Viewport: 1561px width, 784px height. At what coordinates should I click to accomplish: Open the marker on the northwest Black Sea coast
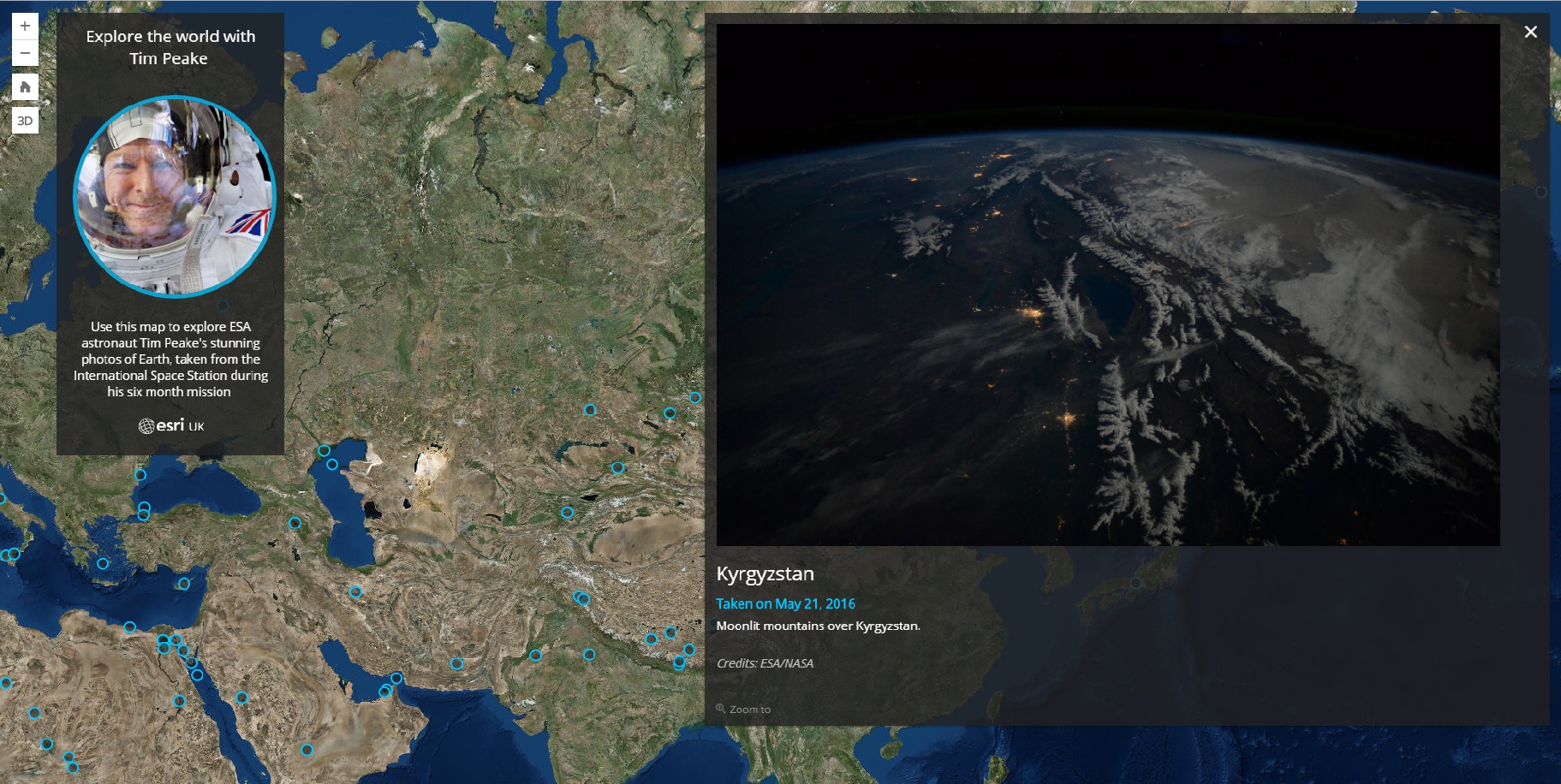(x=140, y=474)
